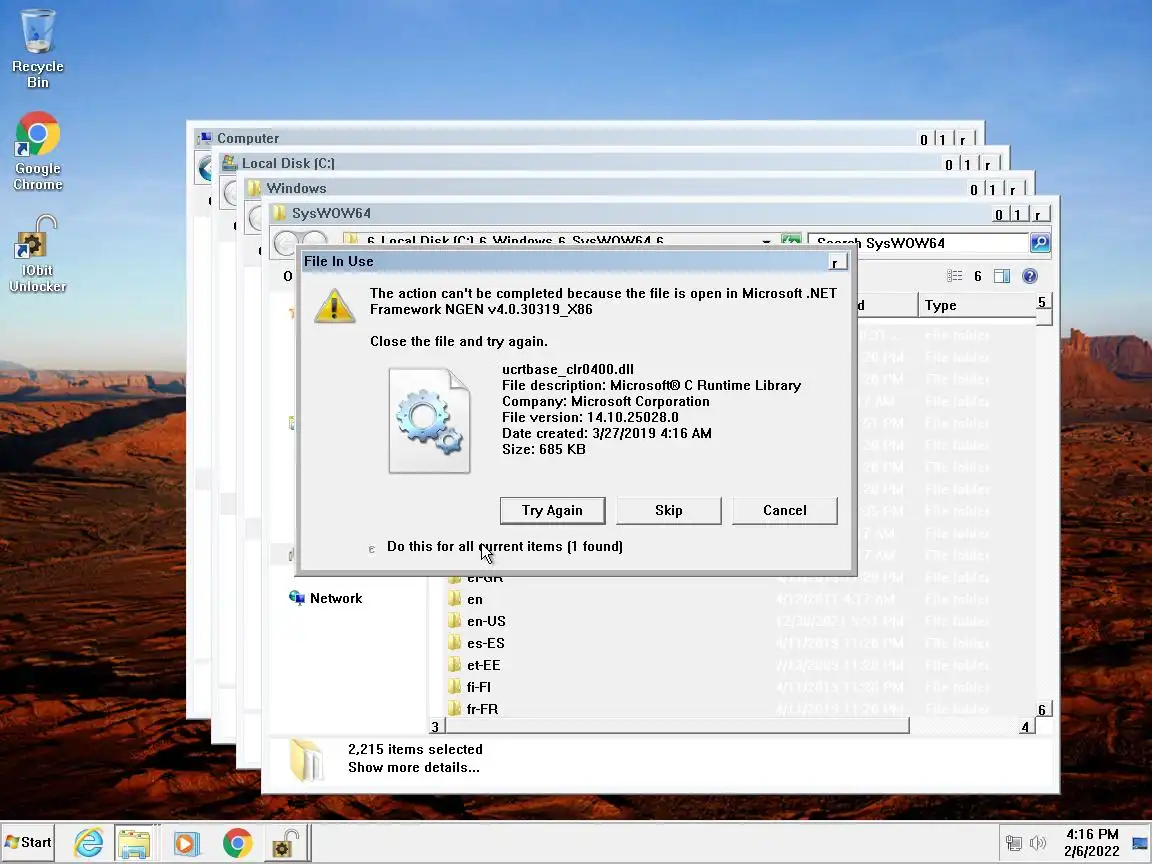Bring the Computer window to front by its title

(248, 138)
